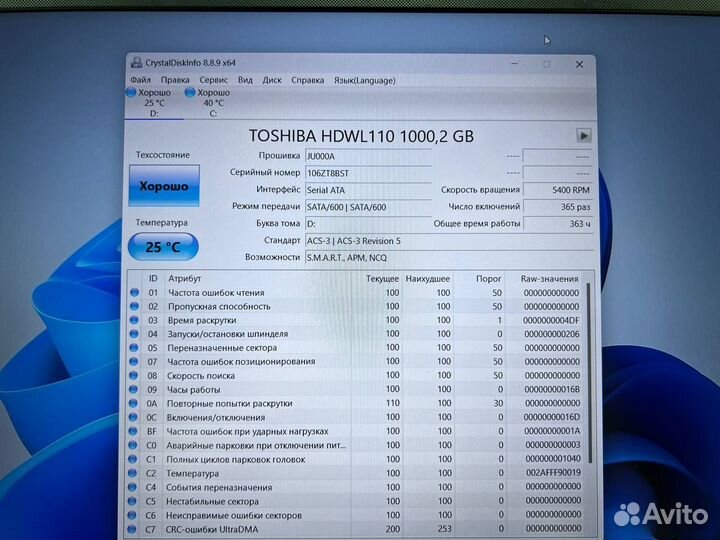Select the Частота ошибок чтения row

[356, 292]
